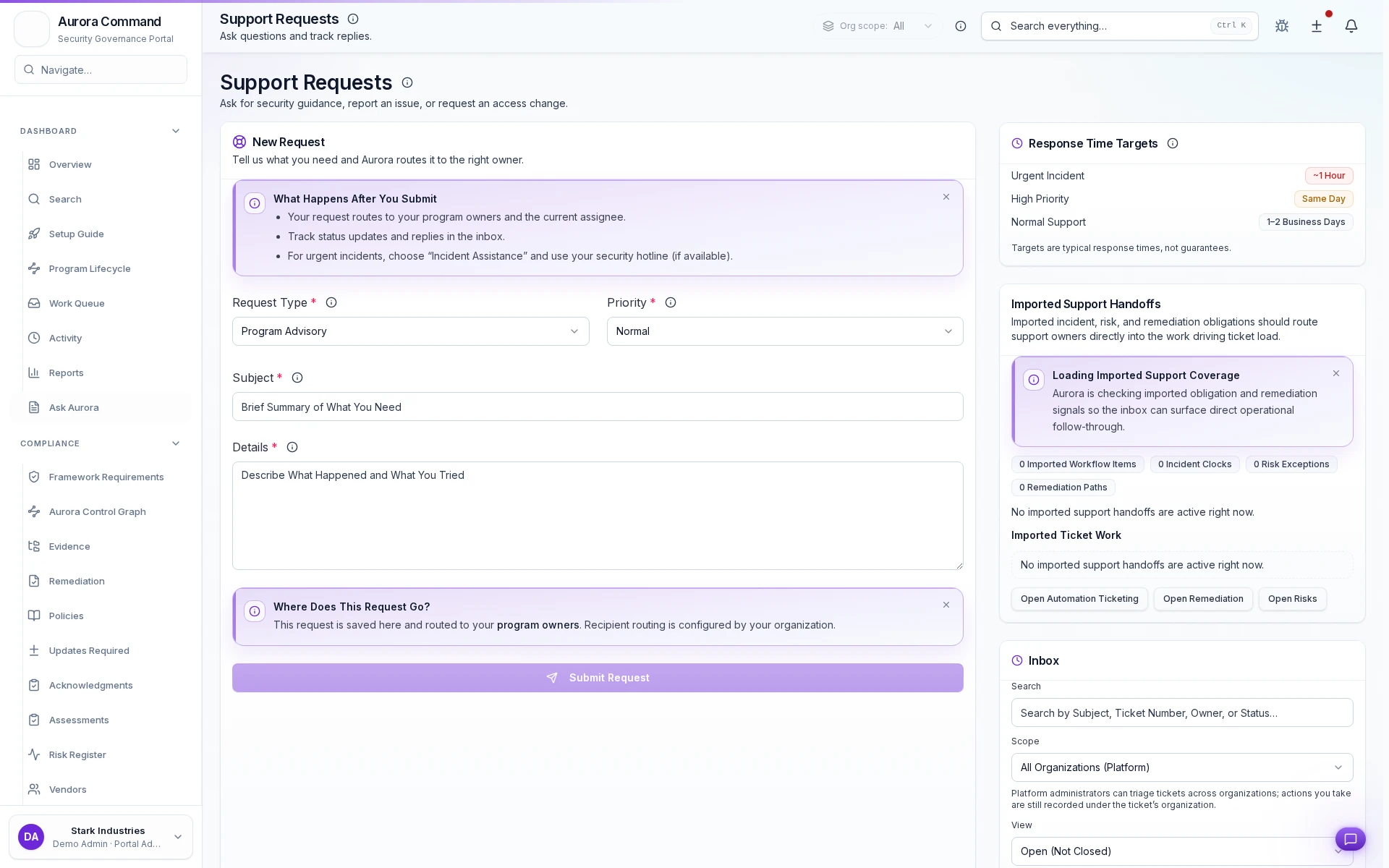1389x868 pixels.
Task: Open the chat assistant bubble at bottom right
Action: (x=1350, y=839)
